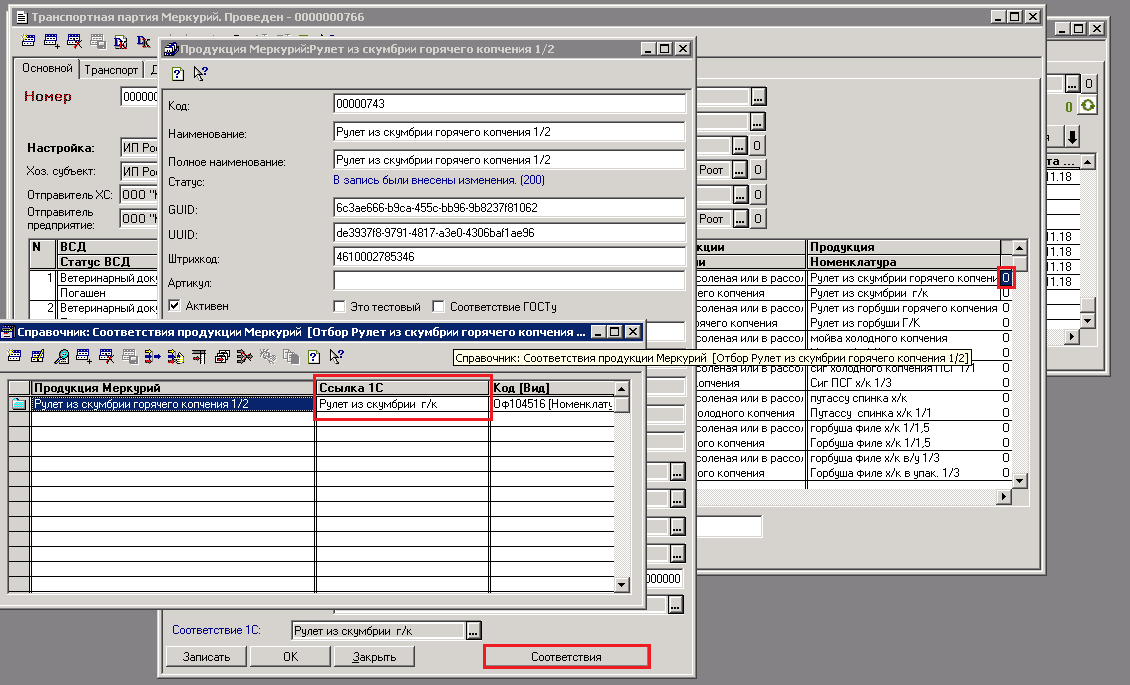Click Справочник list scrollbar up arrow

click(x=622, y=388)
